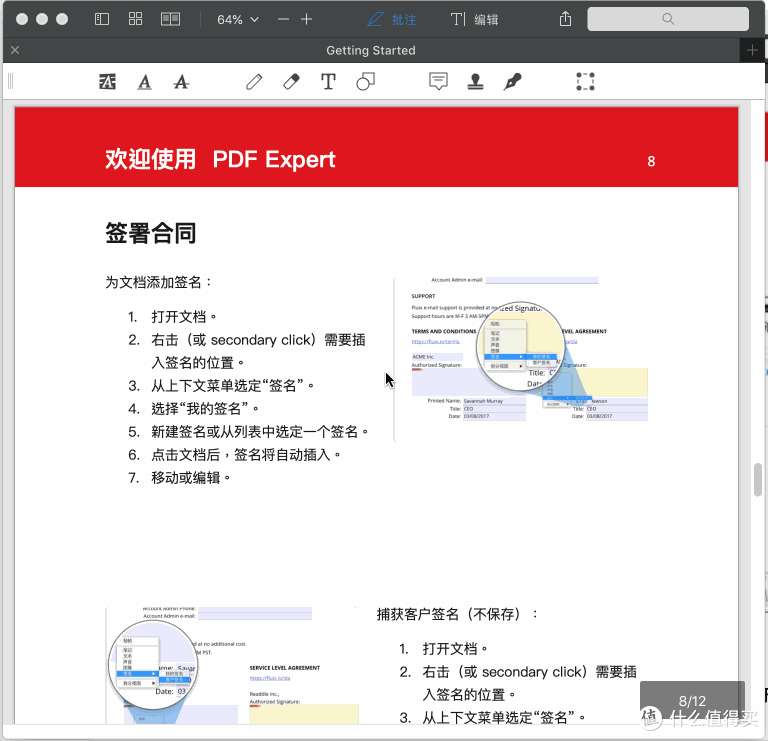The width and height of the screenshot is (768, 741).
Task: Click page number 8 in red header
Action: [651, 161]
